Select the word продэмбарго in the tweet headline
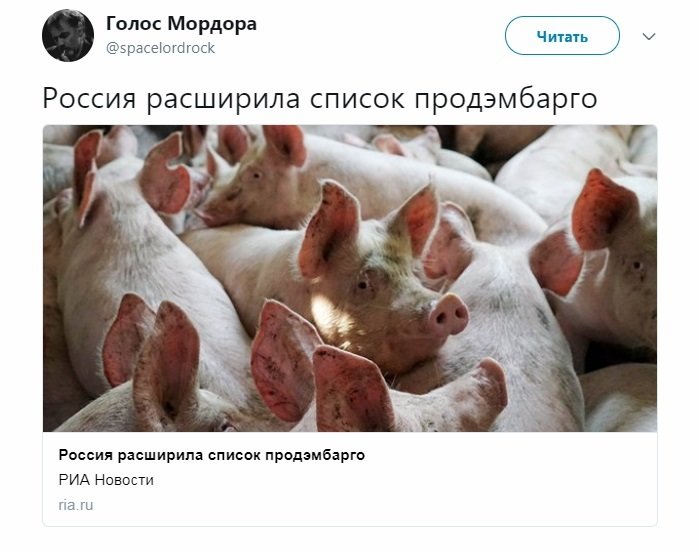Image resolution: width=699 pixels, height=552 pixels. [x=506, y=99]
